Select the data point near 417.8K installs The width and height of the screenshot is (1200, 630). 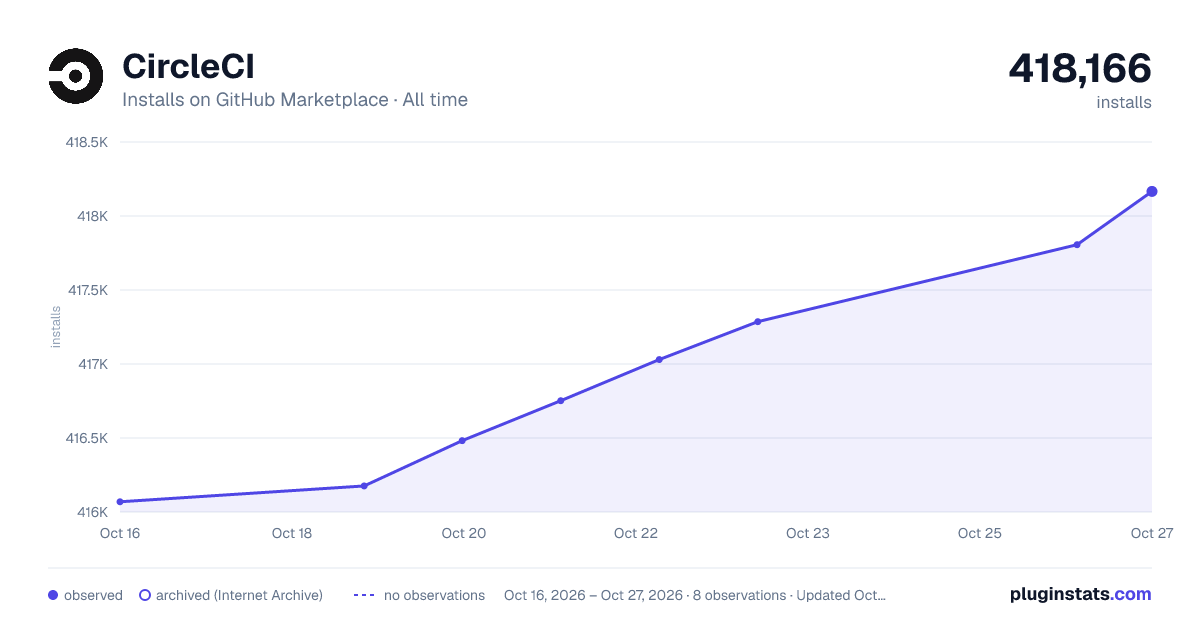(1077, 245)
